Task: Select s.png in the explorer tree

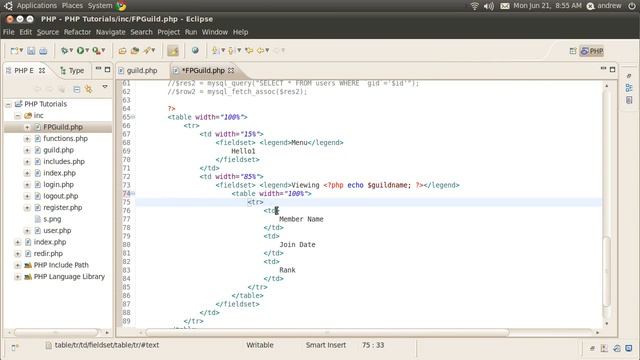Action: [52, 219]
